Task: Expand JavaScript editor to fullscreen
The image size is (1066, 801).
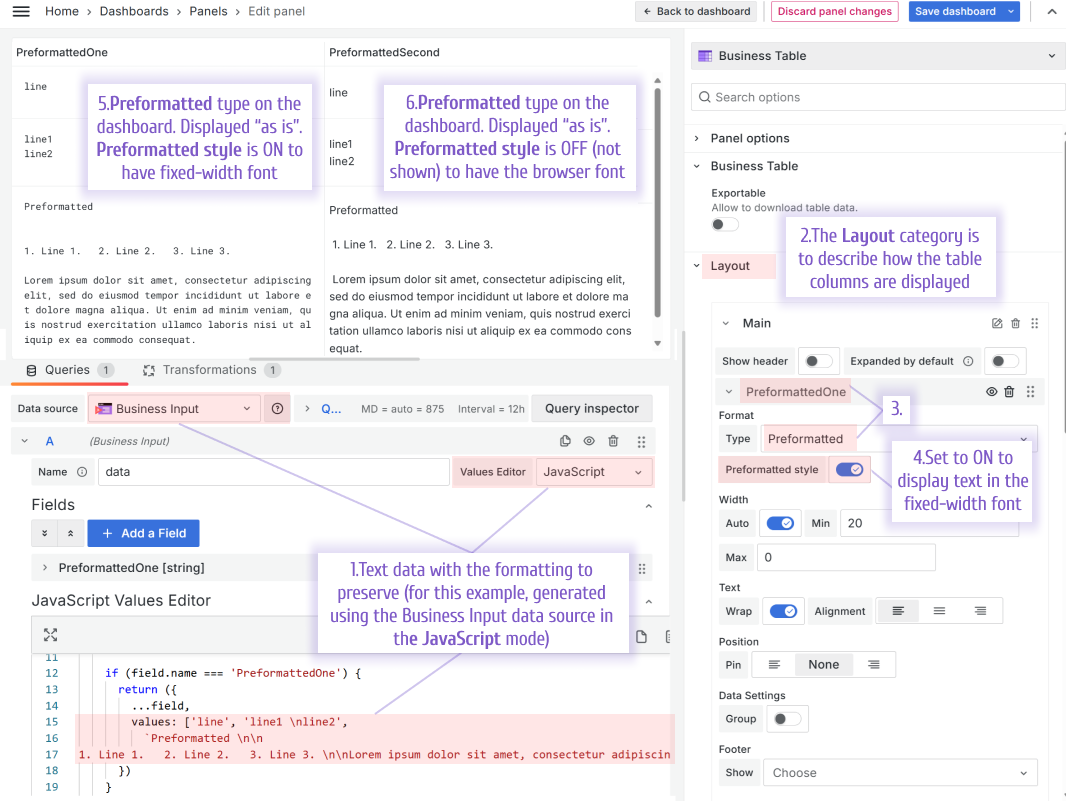Action: (x=50, y=634)
